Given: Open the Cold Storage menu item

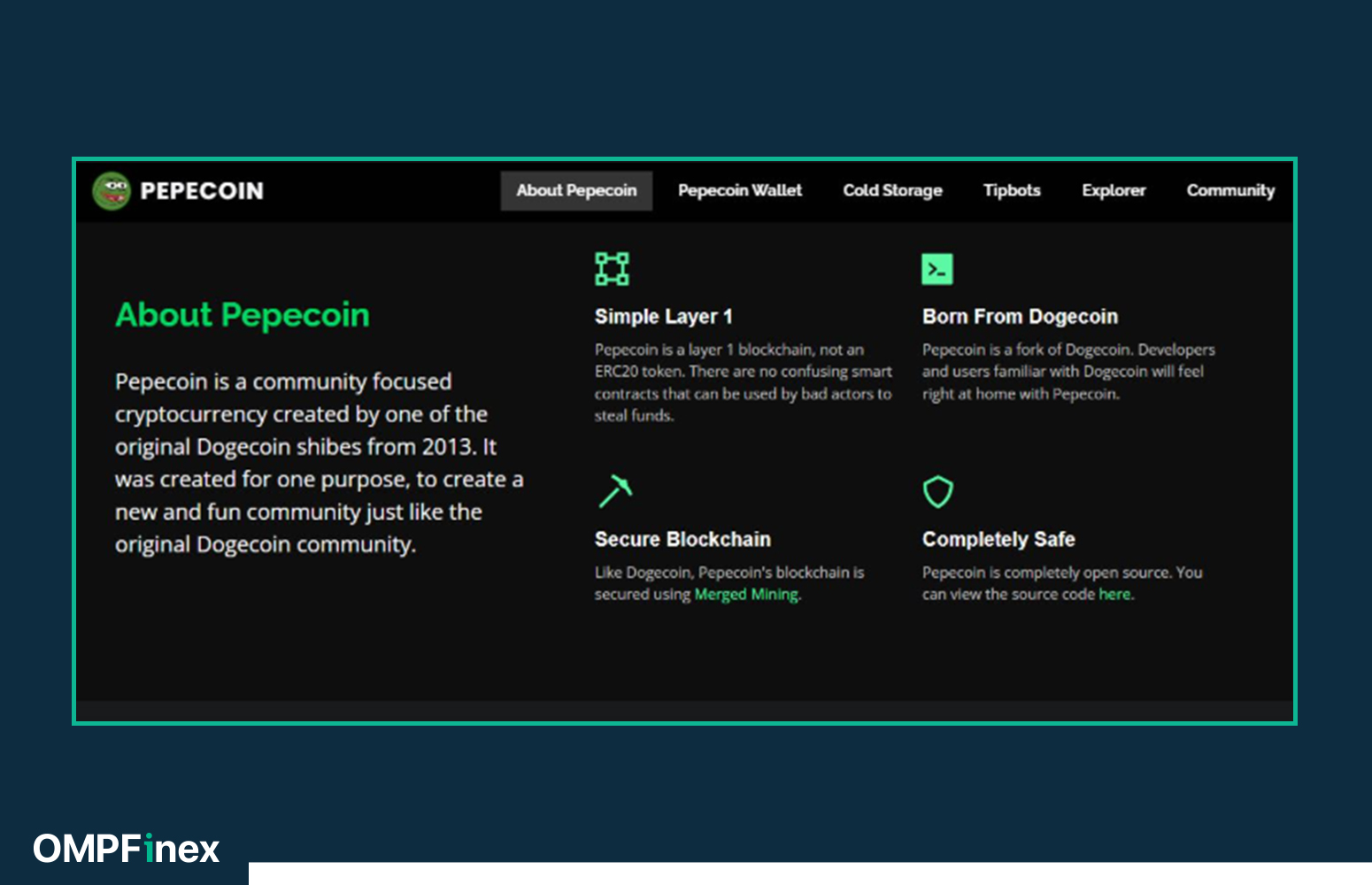Looking at the screenshot, I should pos(892,190).
